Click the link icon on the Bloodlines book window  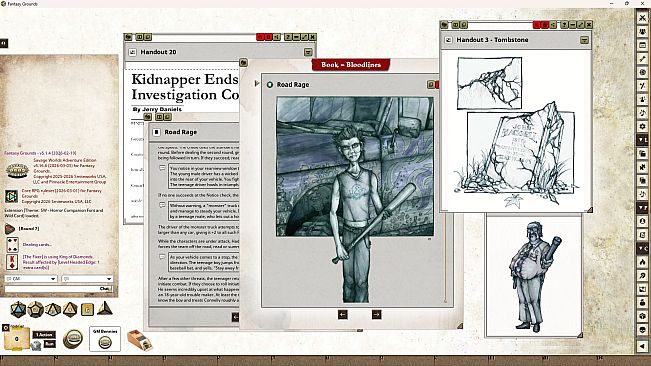(x=244, y=63)
